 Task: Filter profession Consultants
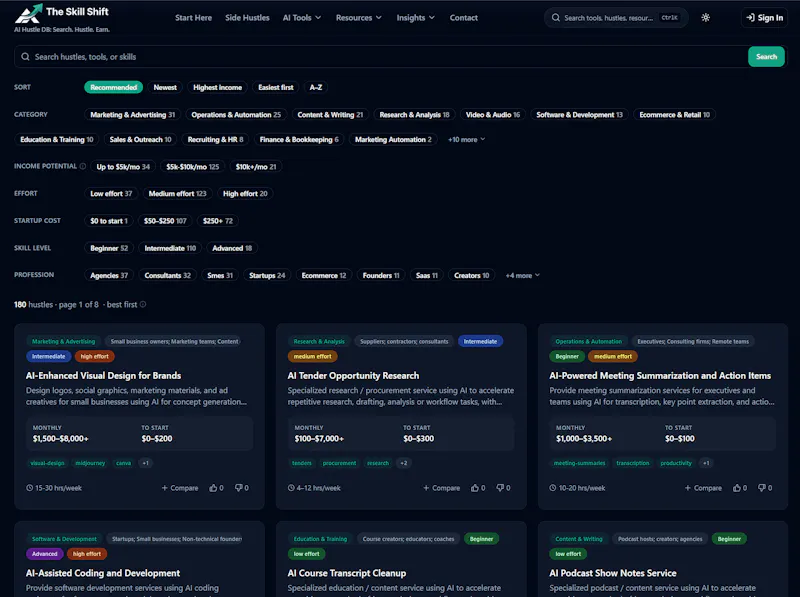point(167,276)
